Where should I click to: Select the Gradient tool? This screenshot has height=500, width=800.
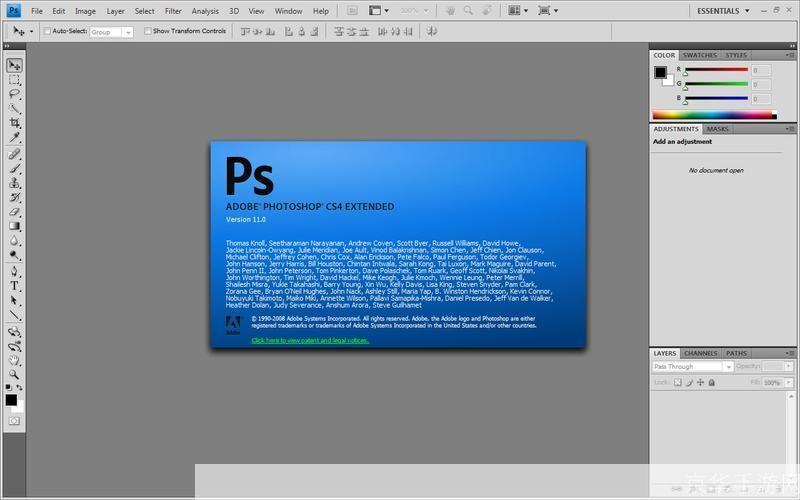click(14, 226)
